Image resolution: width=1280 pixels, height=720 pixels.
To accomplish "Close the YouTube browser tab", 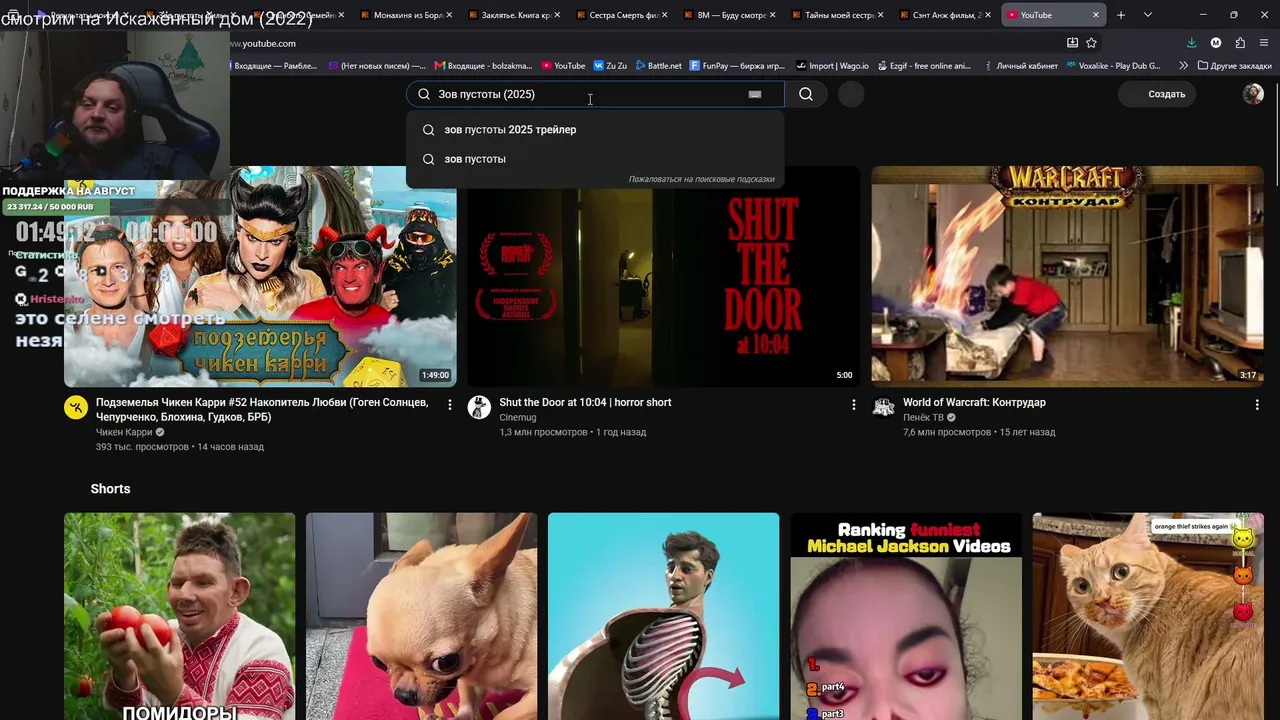I will [1095, 15].
